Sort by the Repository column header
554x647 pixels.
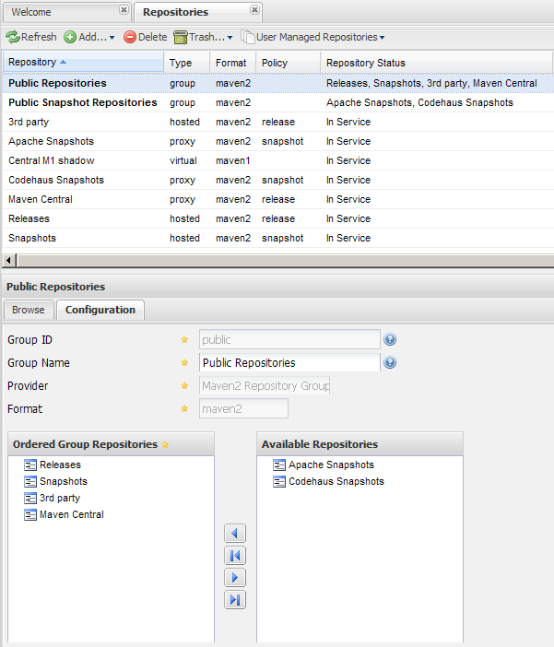click(83, 62)
